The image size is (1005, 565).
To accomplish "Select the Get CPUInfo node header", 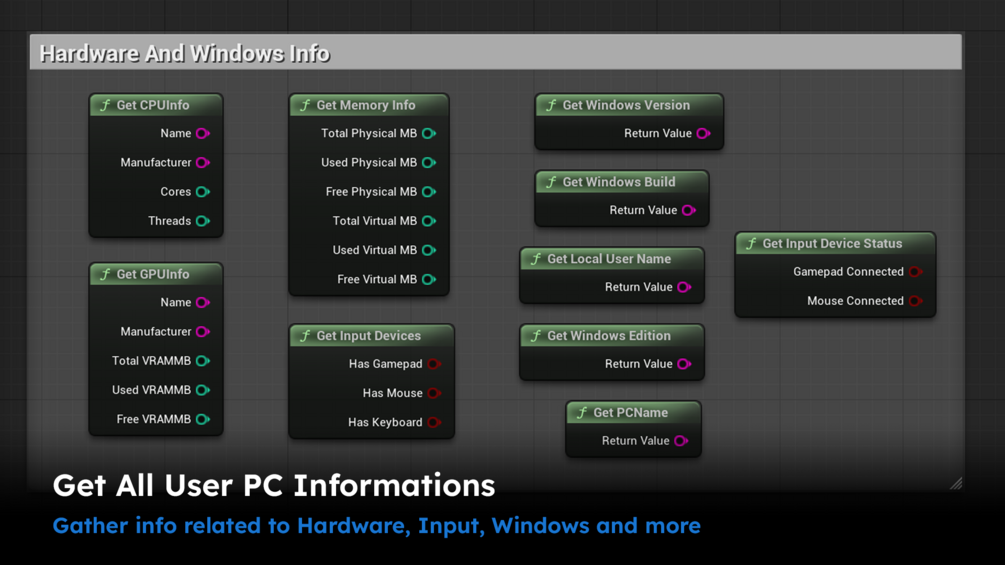I will coord(156,105).
